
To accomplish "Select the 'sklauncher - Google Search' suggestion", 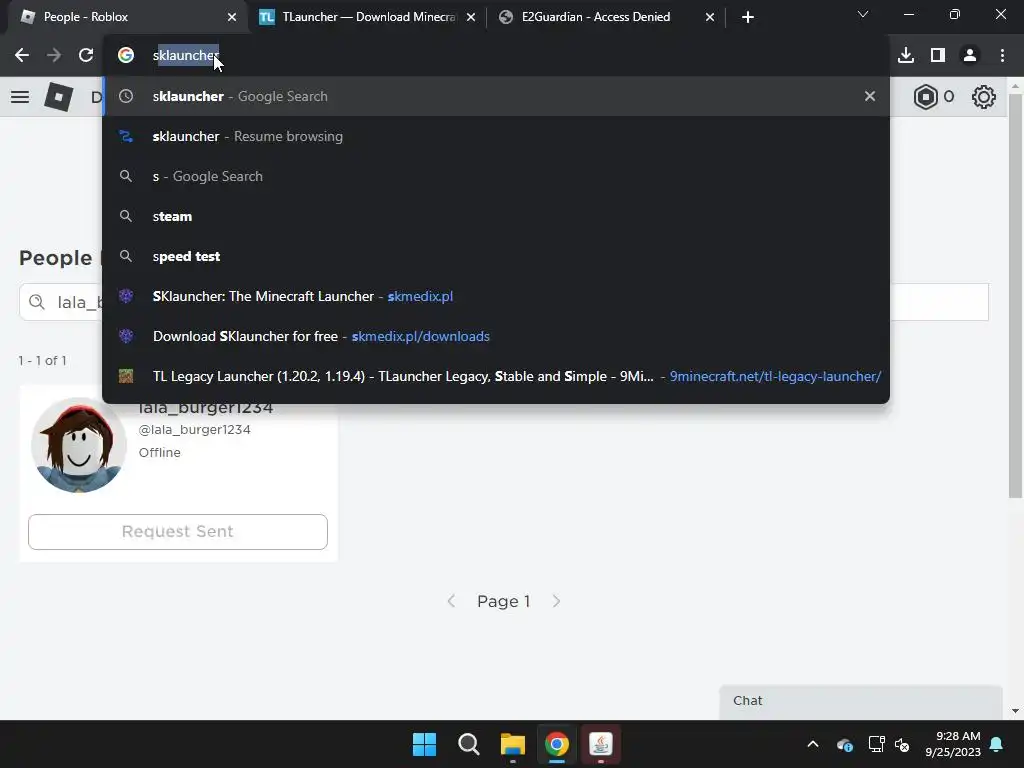I will click(496, 96).
